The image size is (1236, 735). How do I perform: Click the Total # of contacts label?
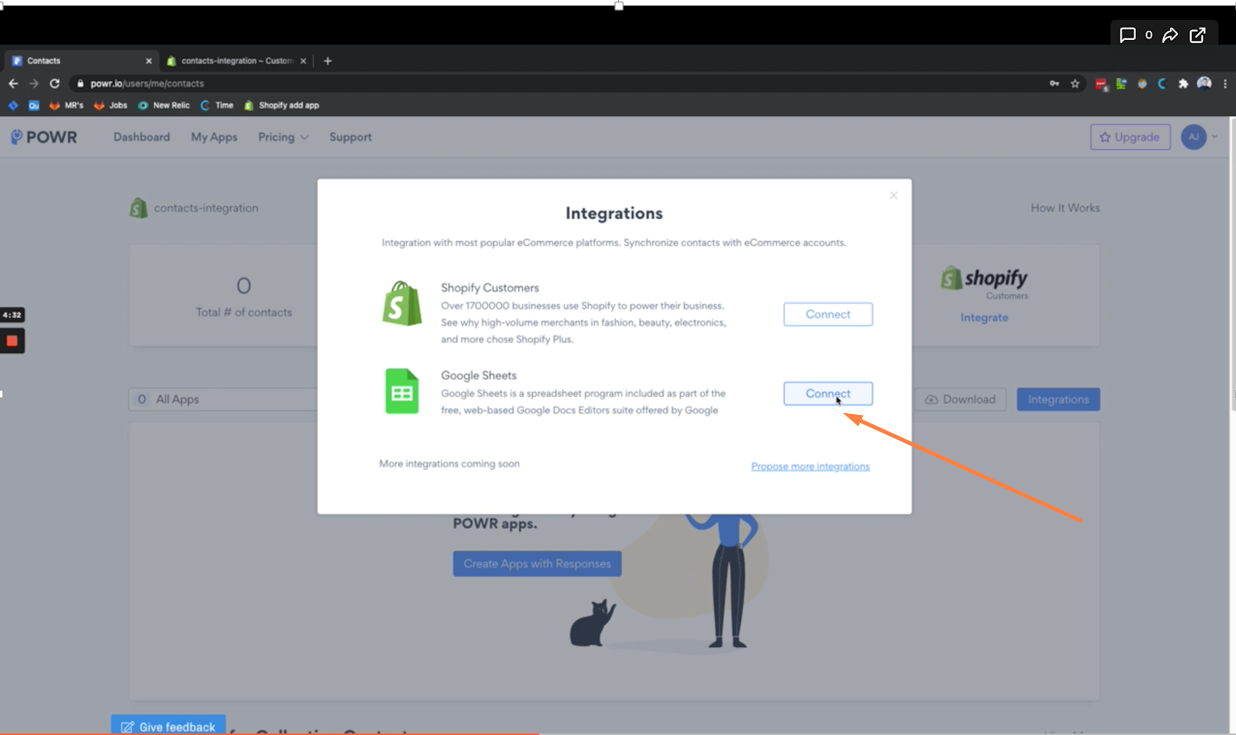pos(244,312)
